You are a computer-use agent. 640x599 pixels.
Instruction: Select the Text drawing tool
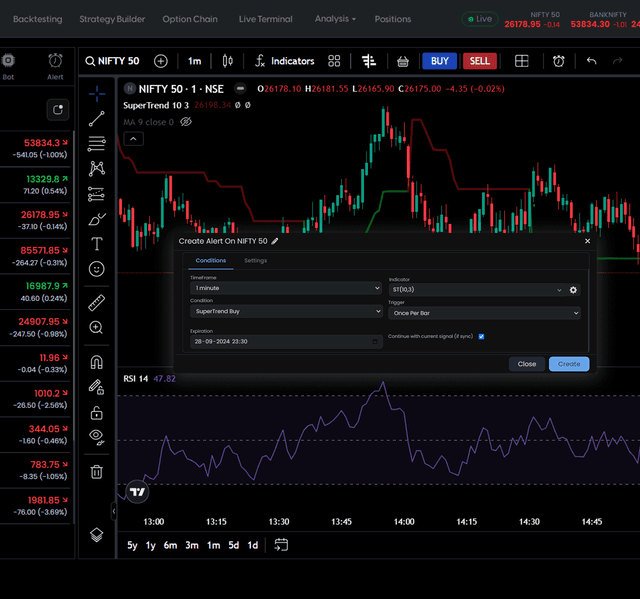click(x=97, y=243)
